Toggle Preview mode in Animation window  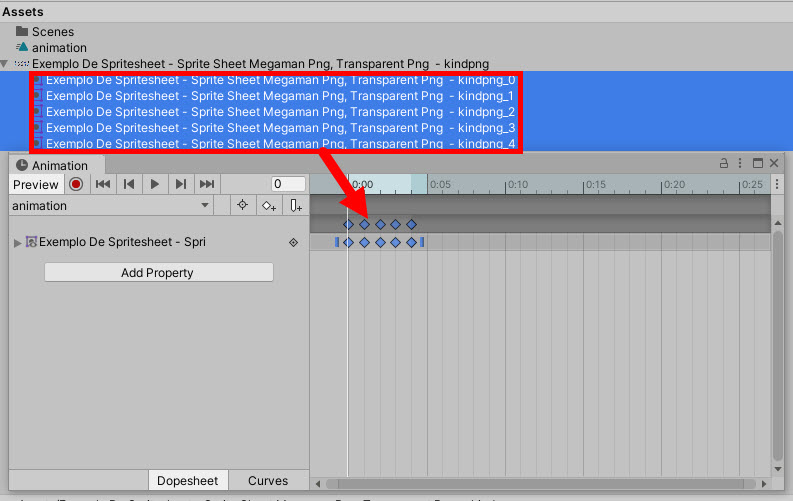(36, 185)
